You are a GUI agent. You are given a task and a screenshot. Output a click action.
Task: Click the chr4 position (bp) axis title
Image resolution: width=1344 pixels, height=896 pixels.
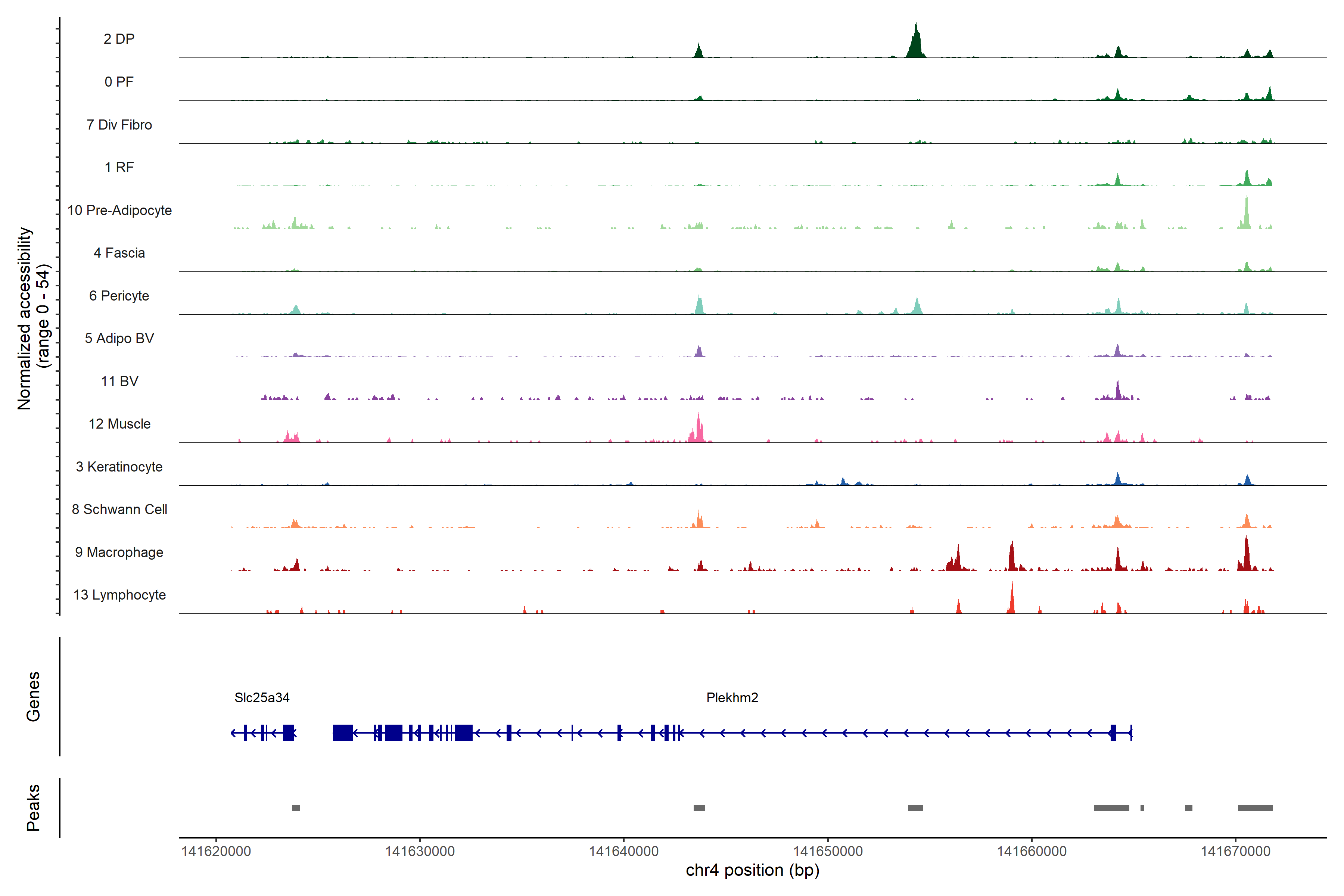point(752,870)
